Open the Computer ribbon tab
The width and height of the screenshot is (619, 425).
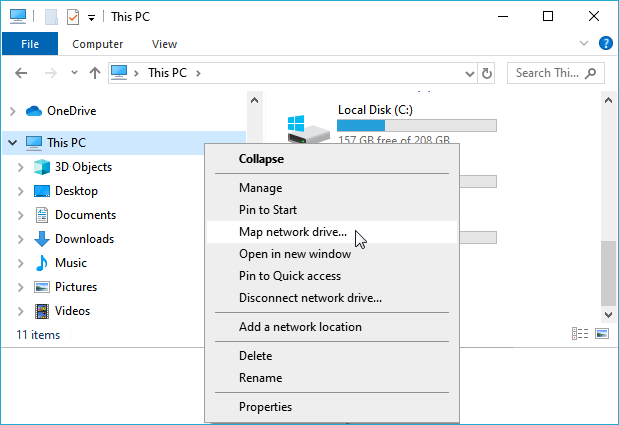(98, 44)
